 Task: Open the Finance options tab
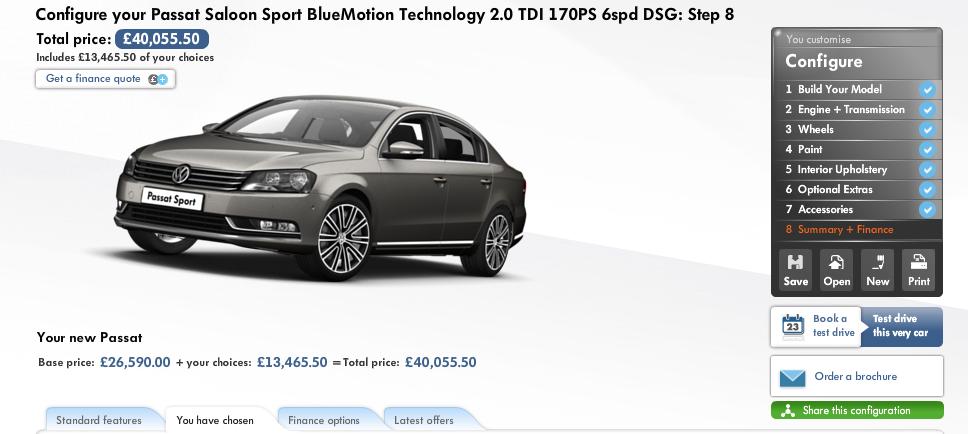pyautogui.click(x=323, y=420)
